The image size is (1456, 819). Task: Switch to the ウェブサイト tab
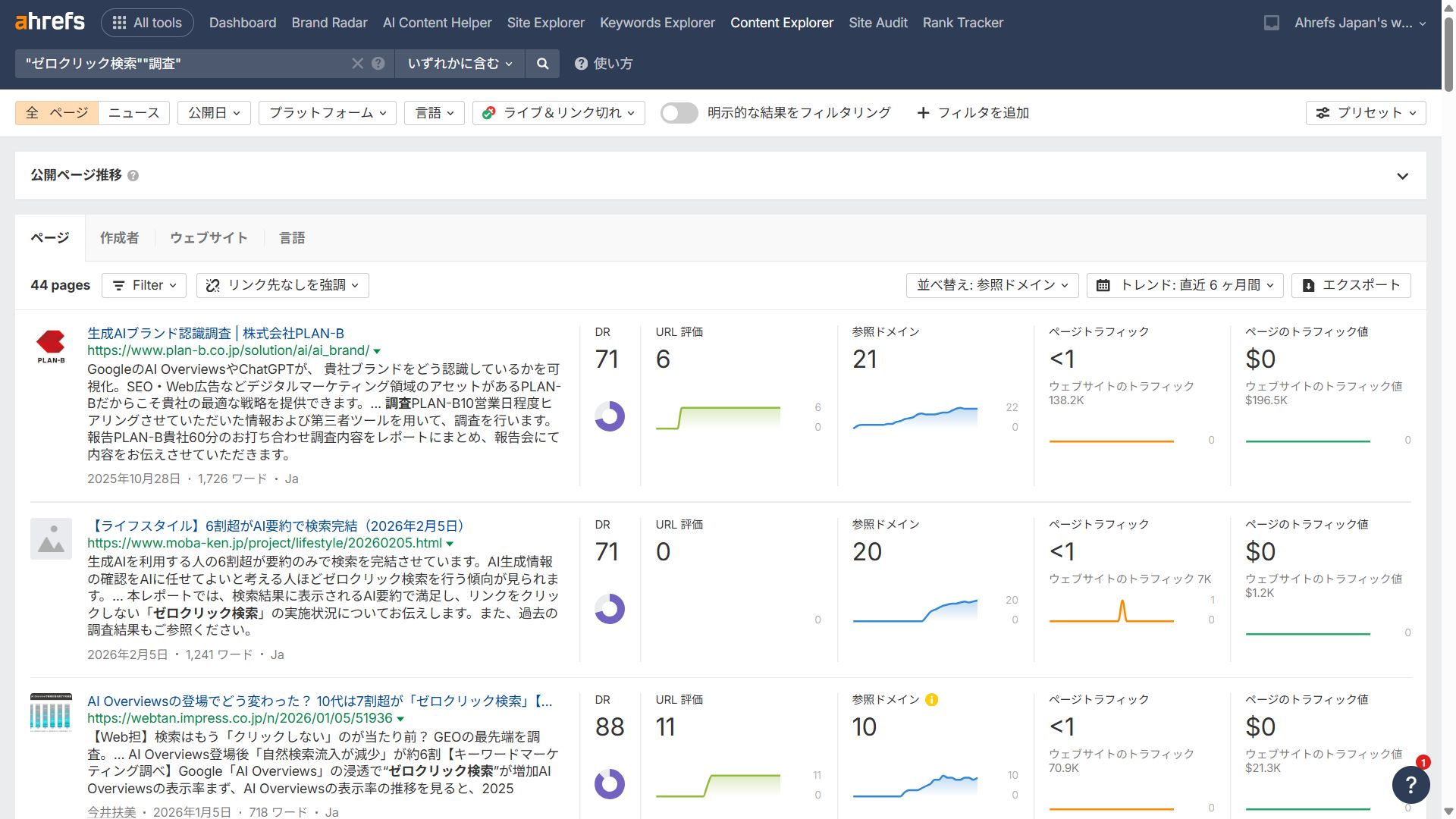[209, 238]
